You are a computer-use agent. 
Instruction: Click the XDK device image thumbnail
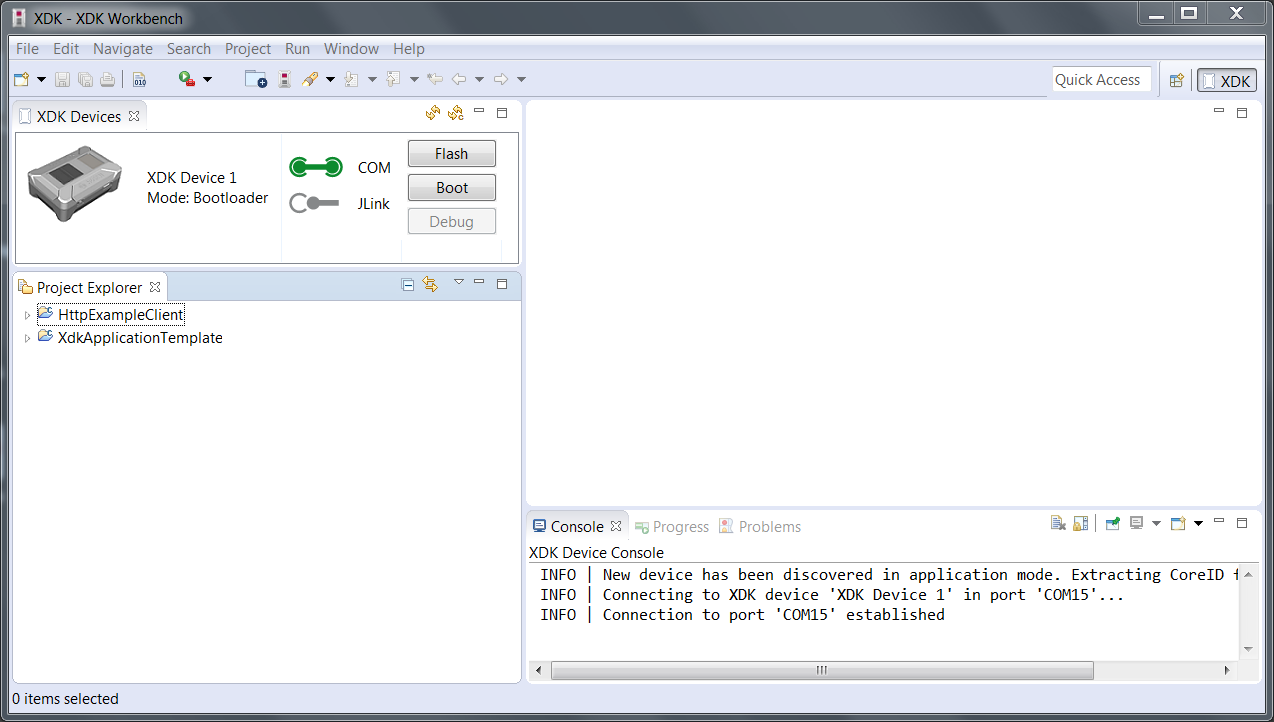pos(74,183)
